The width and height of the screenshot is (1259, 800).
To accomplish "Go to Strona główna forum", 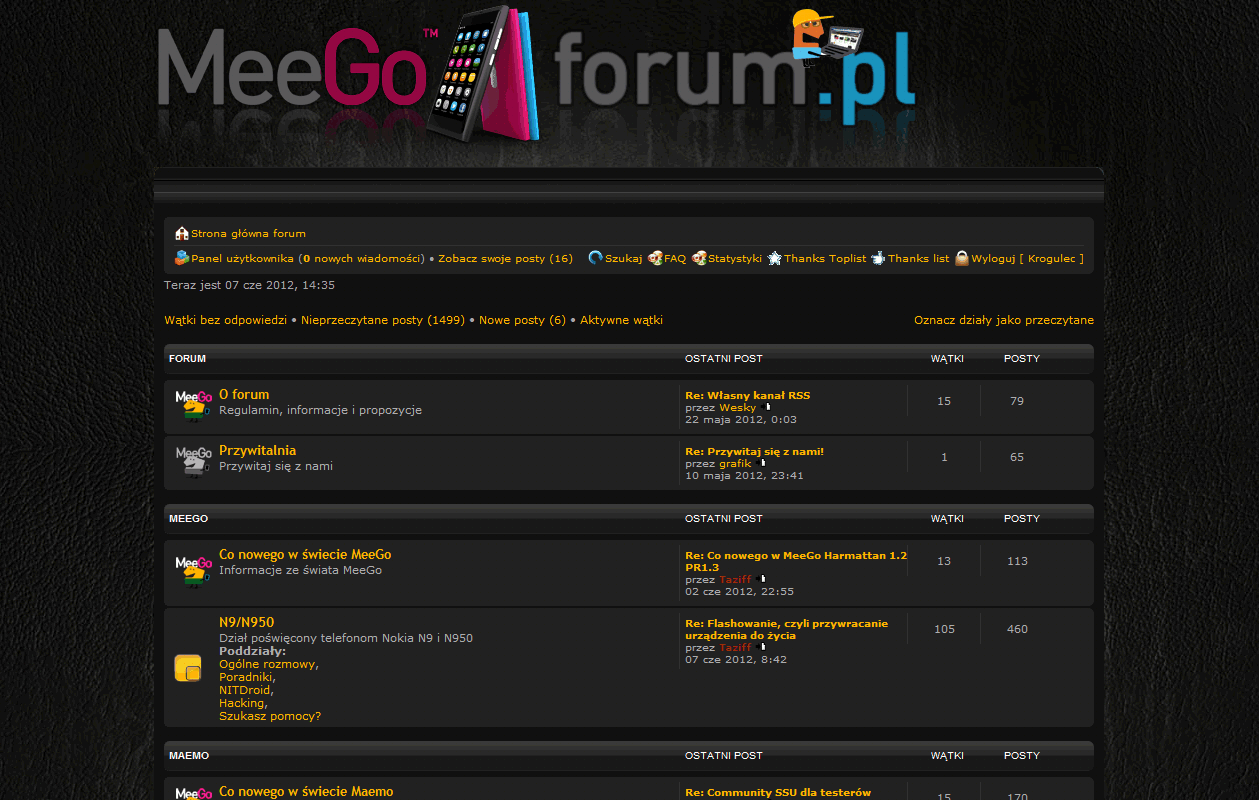I will 248,233.
